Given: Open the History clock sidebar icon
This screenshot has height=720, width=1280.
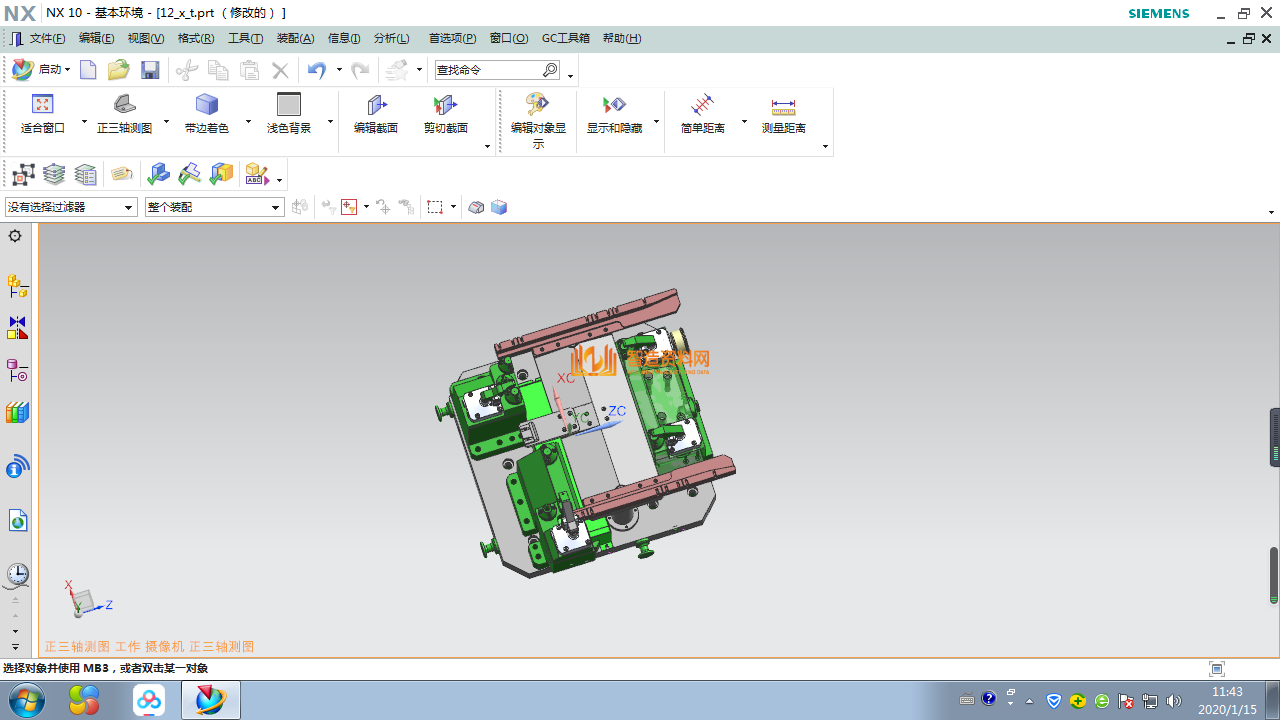Looking at the screenshot, I should (x=17, y=574).
